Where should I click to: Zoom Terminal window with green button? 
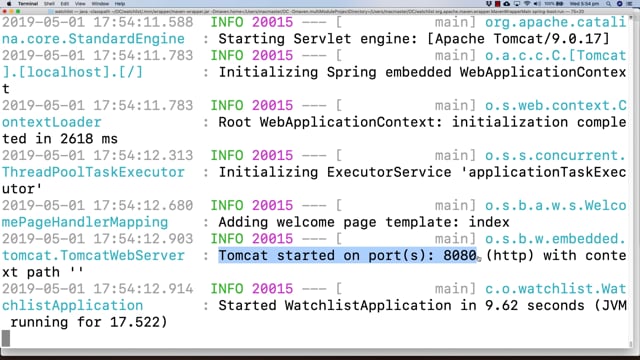(18, 11)
